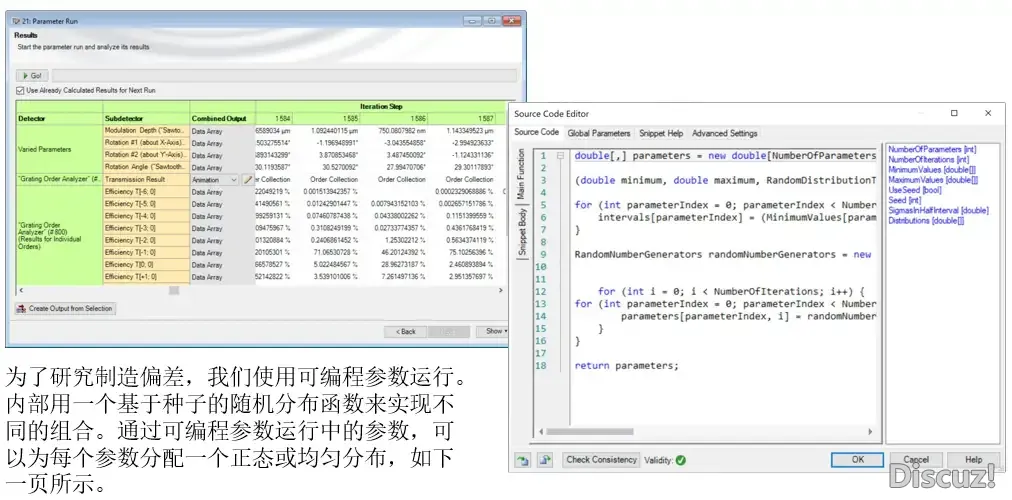
Task: Select the Efficiency T[-1; 0] row
Action: tap(146, 253)
